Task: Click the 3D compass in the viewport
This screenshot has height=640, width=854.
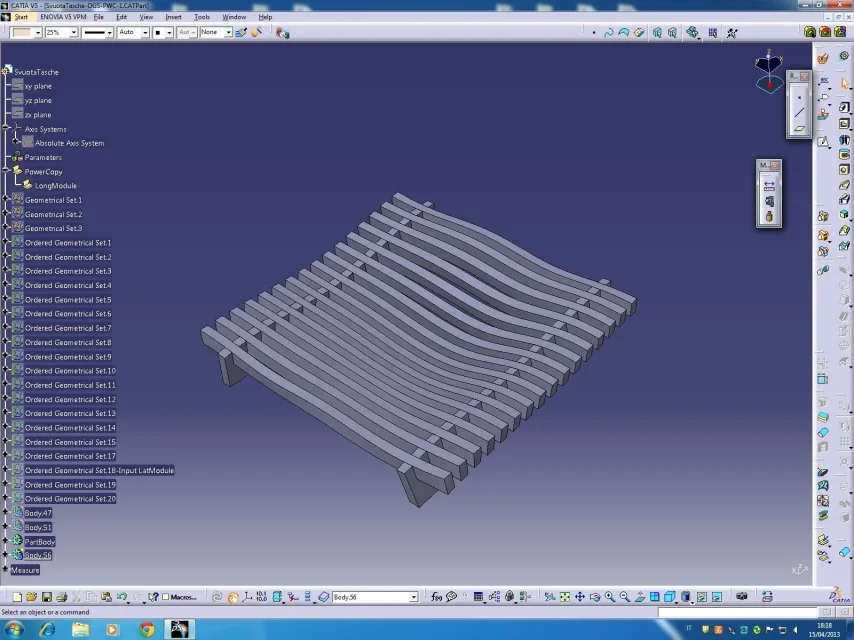Action: tap(769, 72)
